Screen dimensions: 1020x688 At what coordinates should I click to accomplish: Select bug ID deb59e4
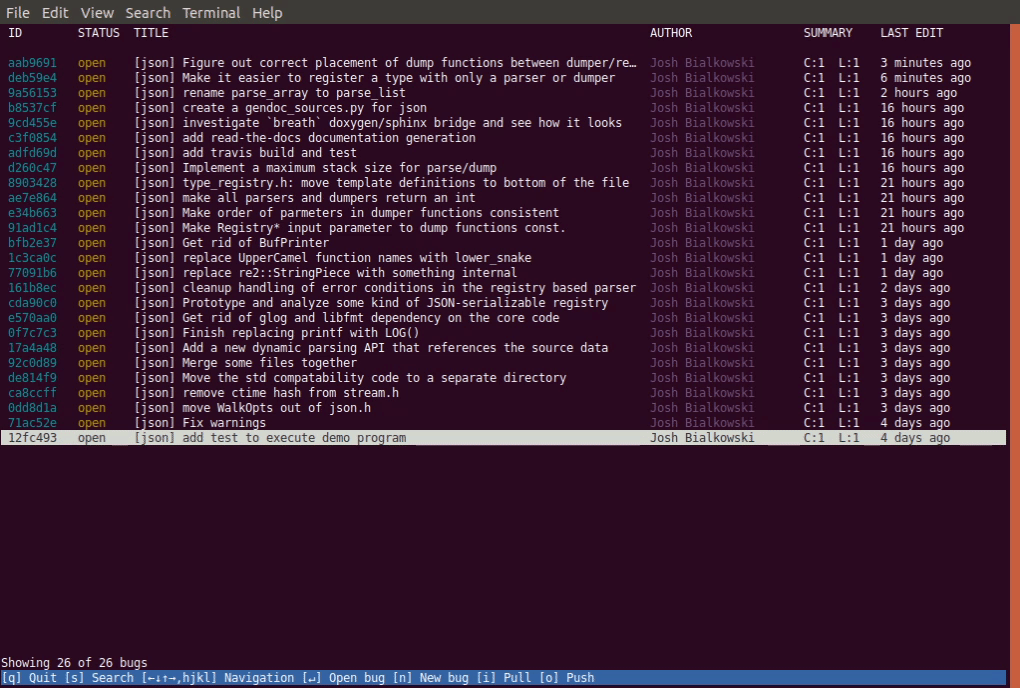[32, 78]
